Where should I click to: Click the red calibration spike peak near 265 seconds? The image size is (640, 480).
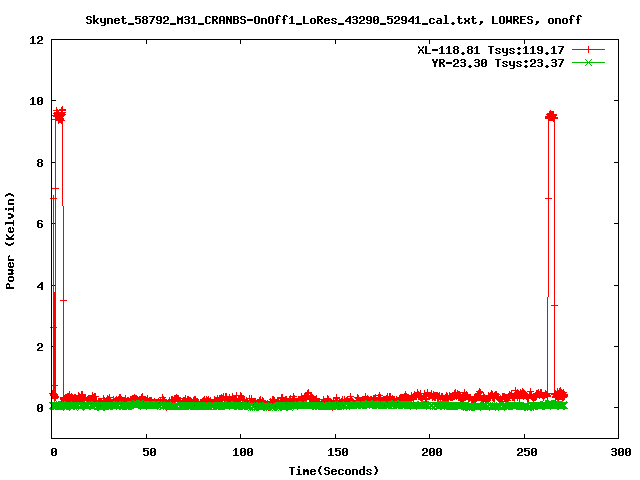click(x=551, y=116)
